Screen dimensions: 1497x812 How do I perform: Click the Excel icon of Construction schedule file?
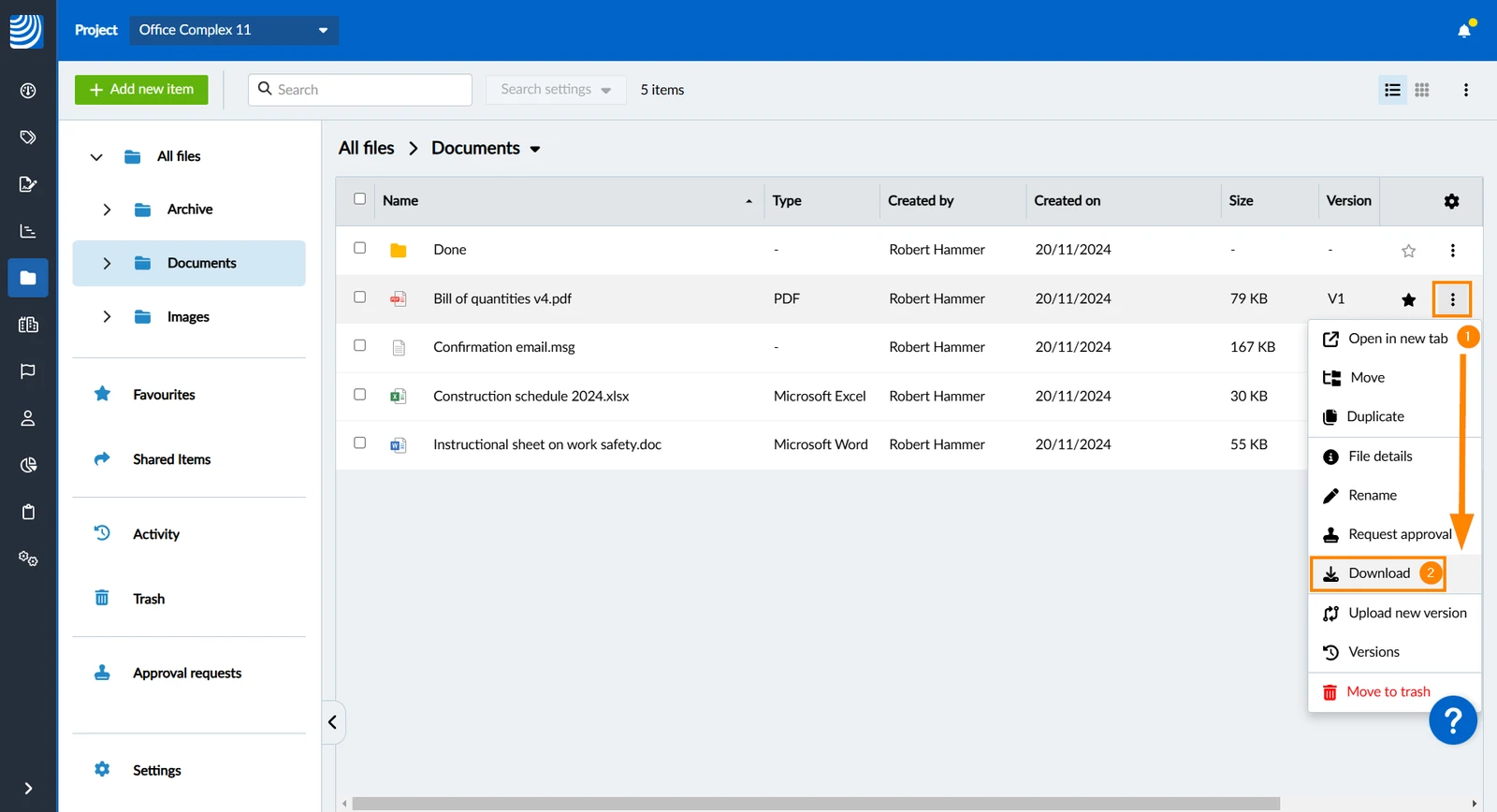click(399, 397)
